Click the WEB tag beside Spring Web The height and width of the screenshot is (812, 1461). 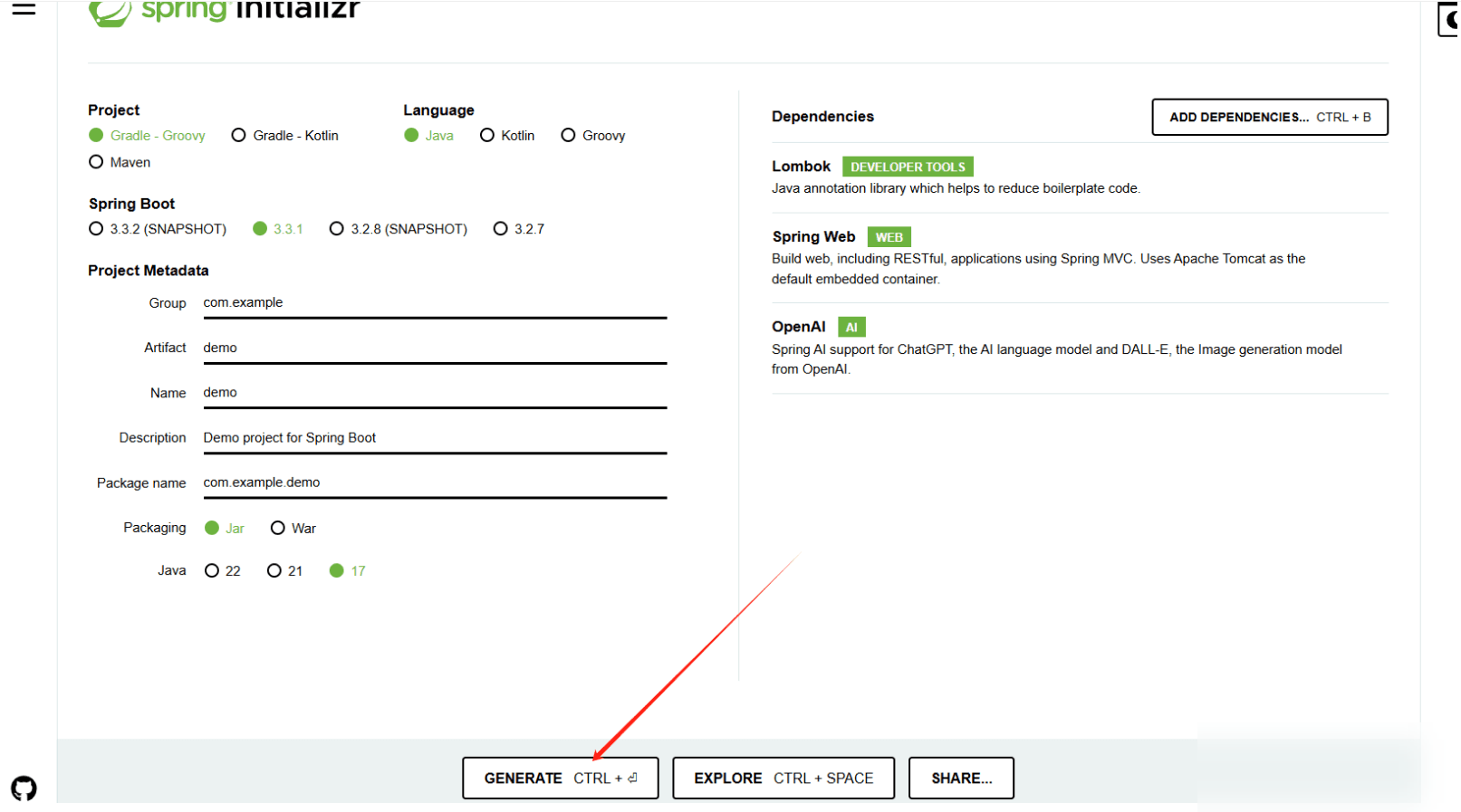[x=889, y=237]
